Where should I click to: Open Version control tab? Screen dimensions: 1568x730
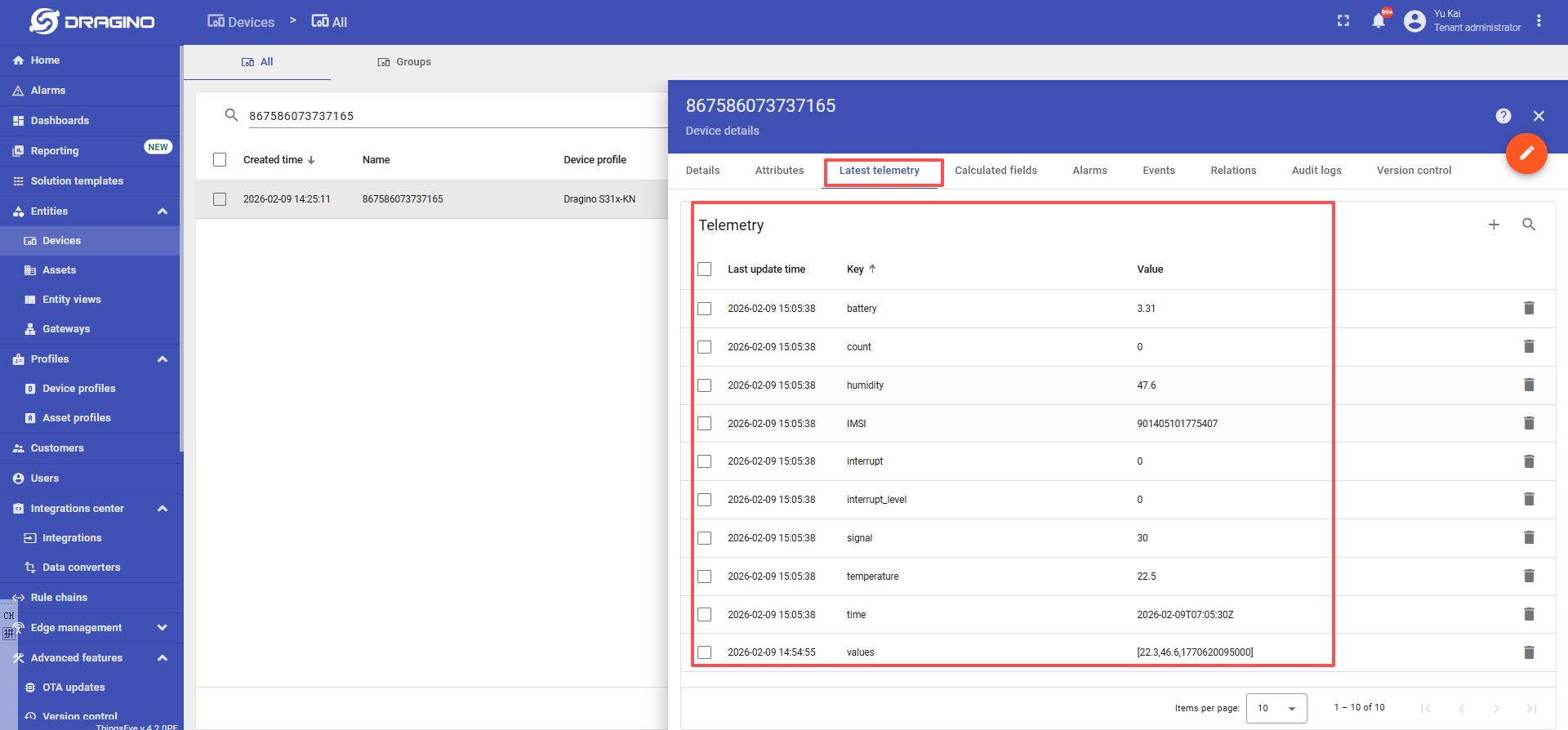1414,171
